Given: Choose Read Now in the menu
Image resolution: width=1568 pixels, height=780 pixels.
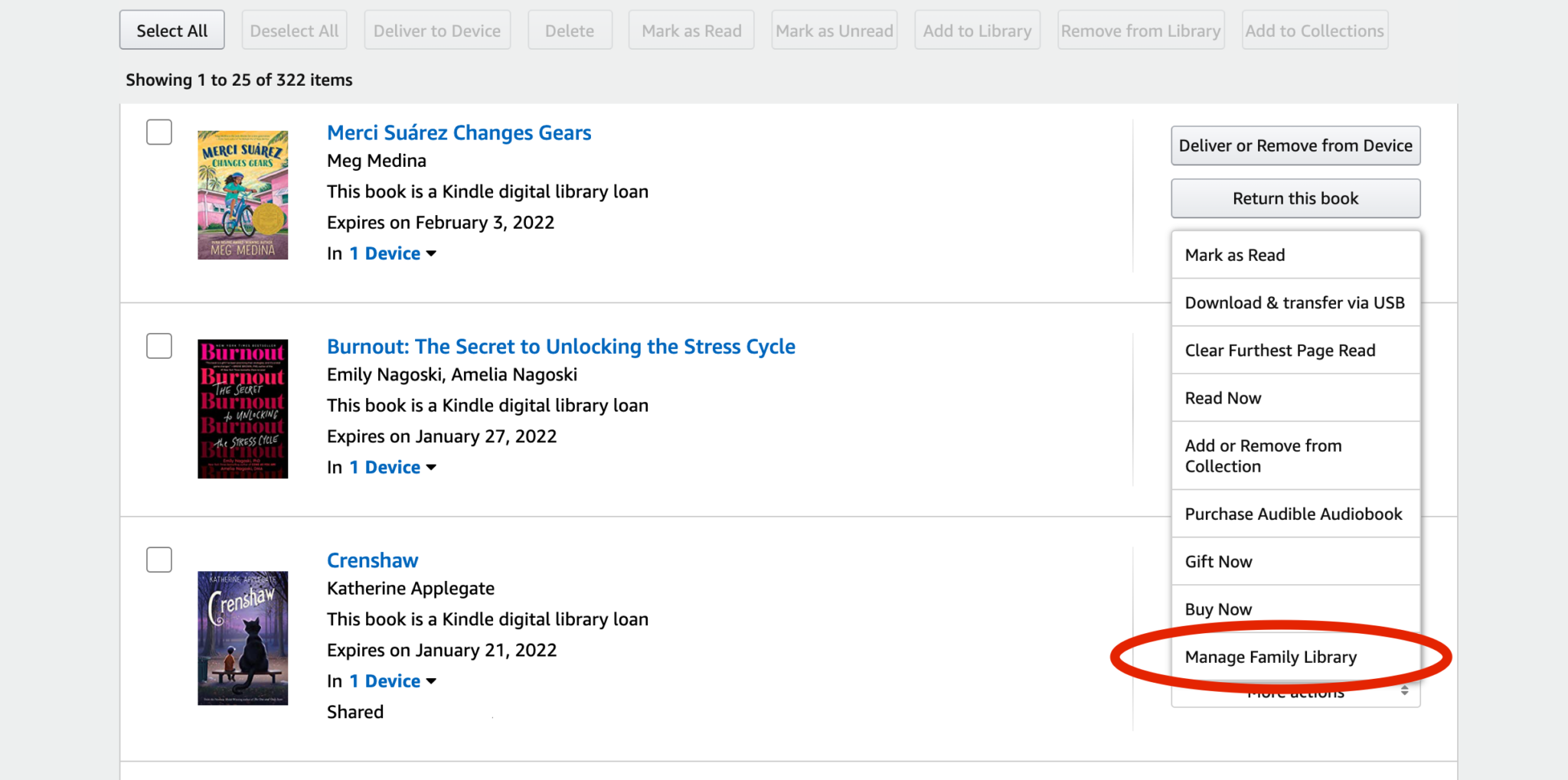Looking at the screenshot, I should pos(1295,398).
